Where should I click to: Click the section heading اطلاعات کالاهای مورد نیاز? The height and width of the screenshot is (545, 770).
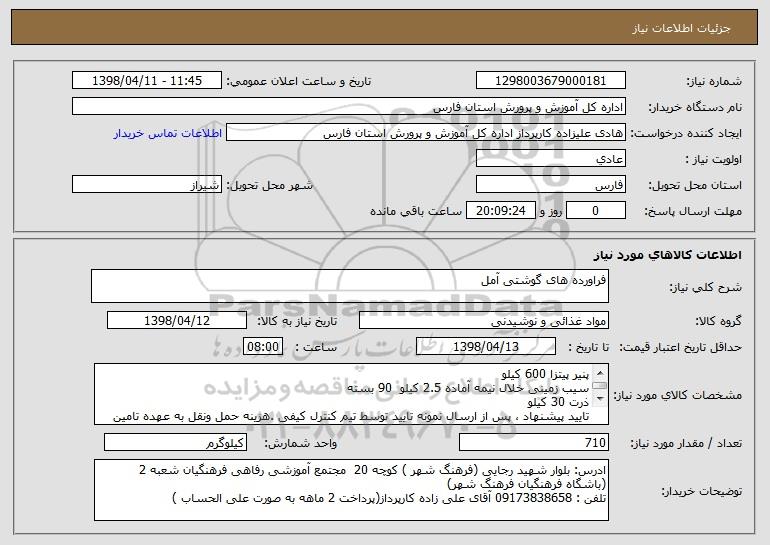(667, 255)
